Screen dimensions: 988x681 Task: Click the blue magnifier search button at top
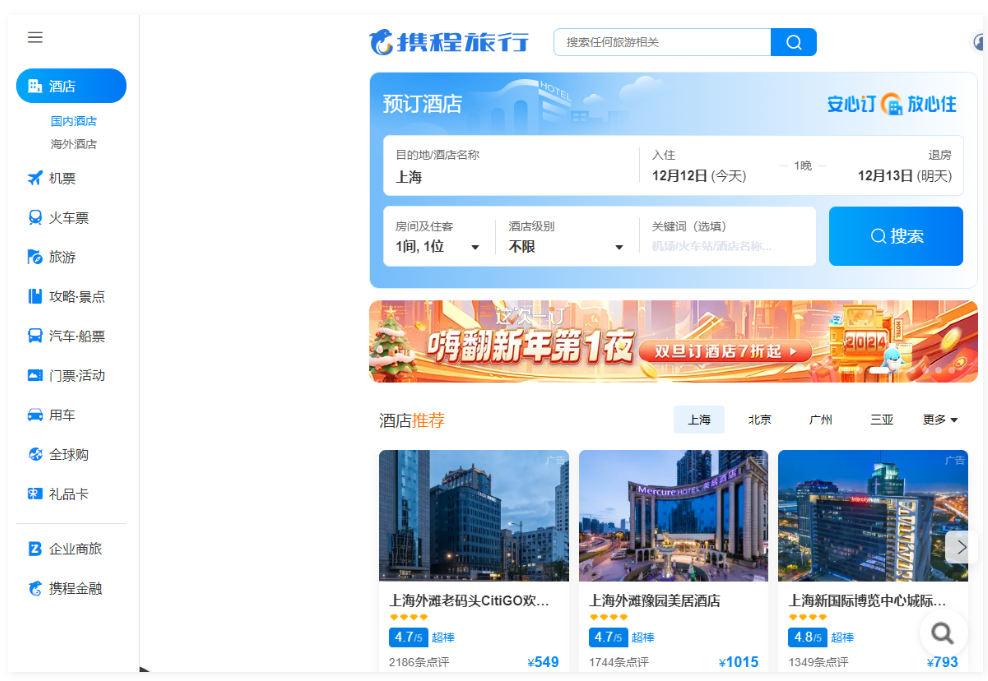click(794, 42)
